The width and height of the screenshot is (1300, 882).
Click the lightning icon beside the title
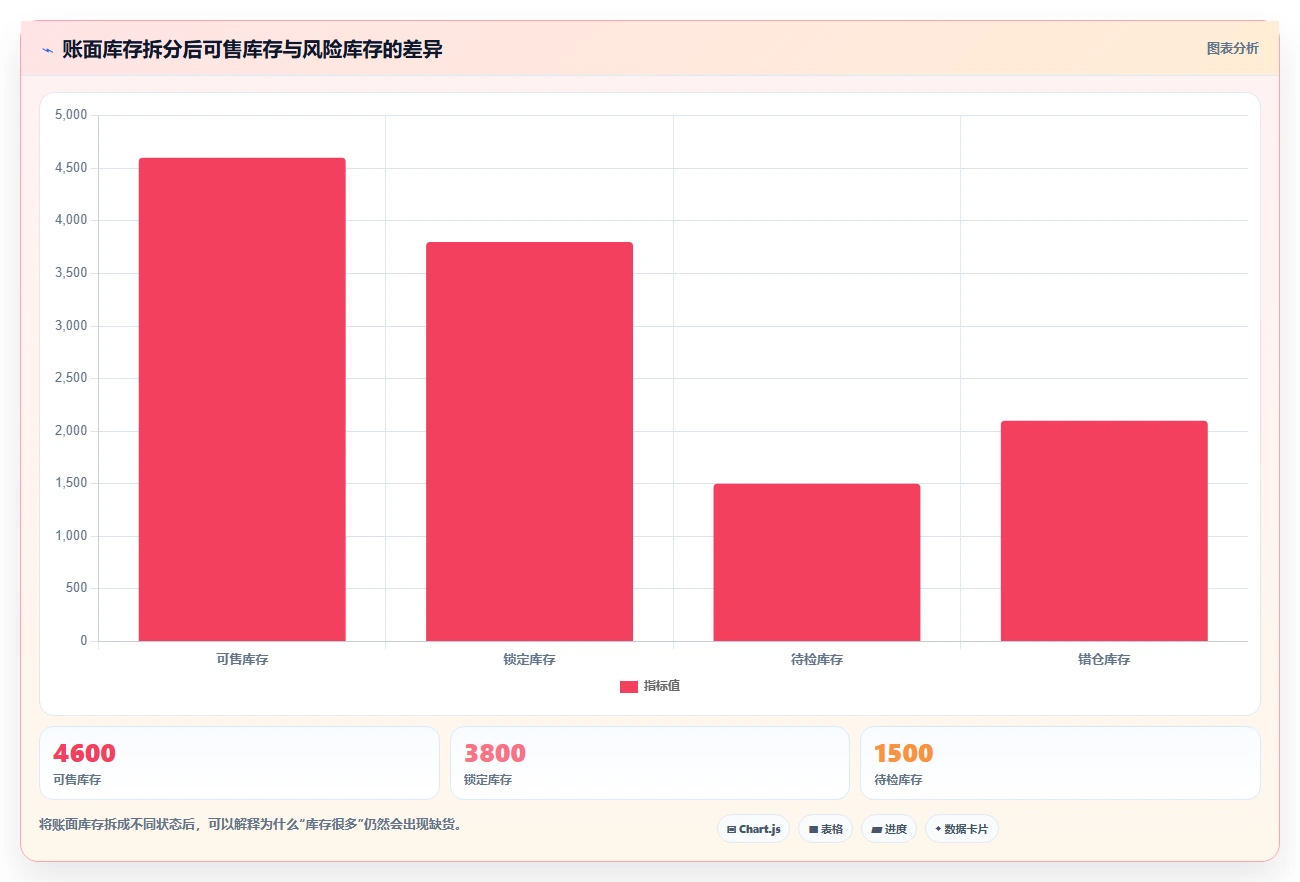pyautogui.click(x=47, y=50)
